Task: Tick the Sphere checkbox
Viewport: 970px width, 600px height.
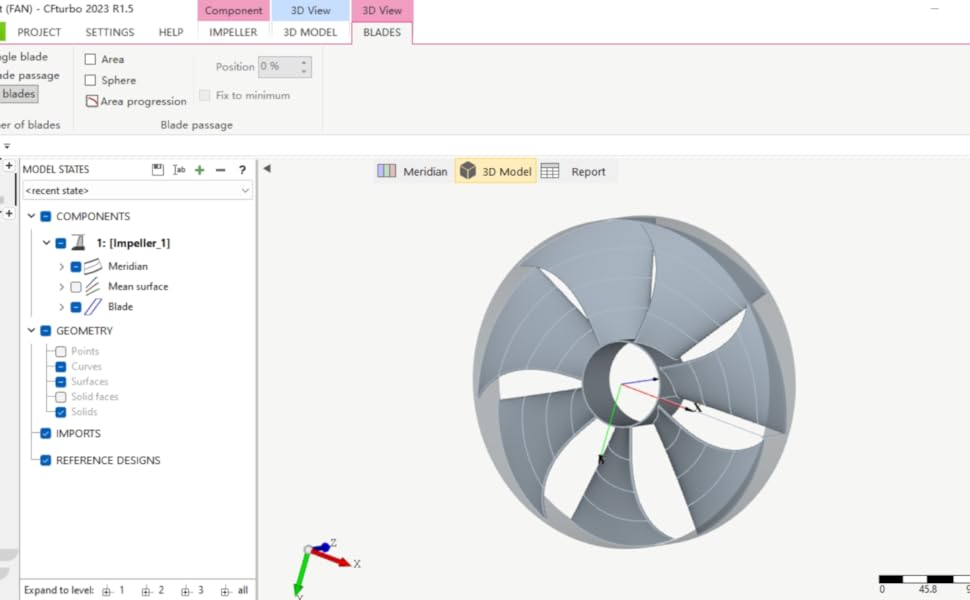Action: pos(91,81)
